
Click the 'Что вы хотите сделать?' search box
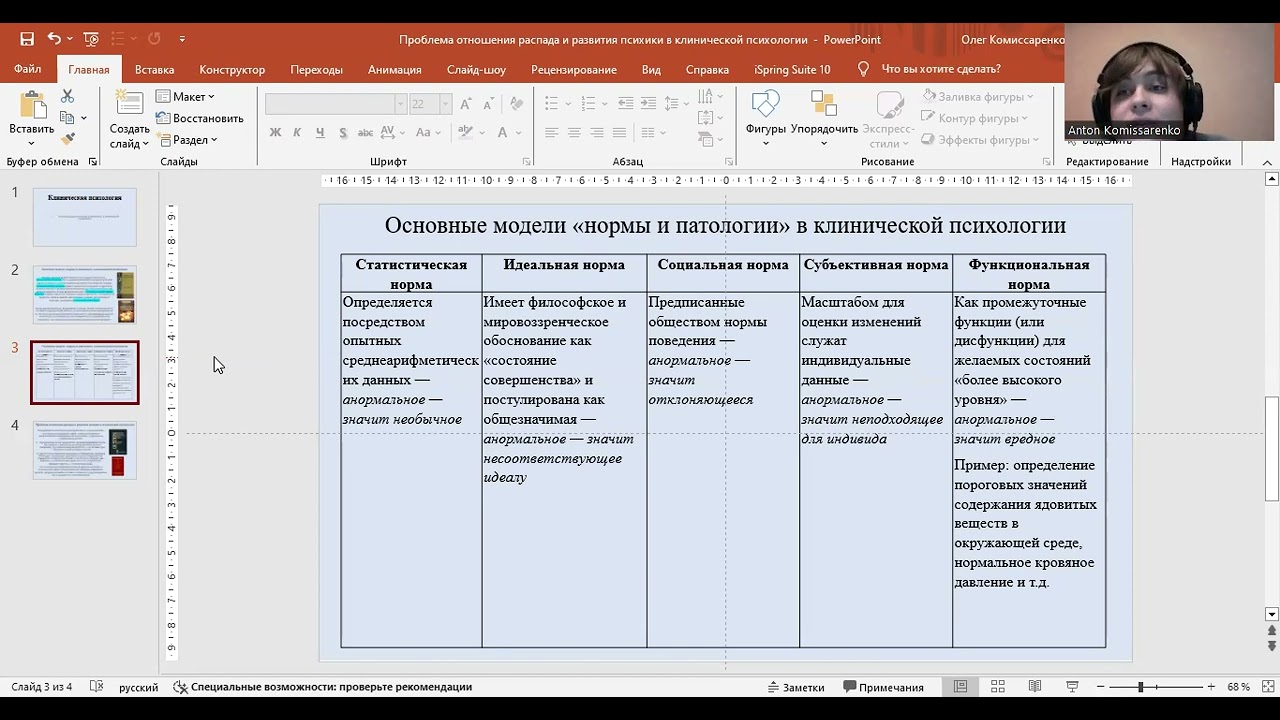(x=941, y=69)
